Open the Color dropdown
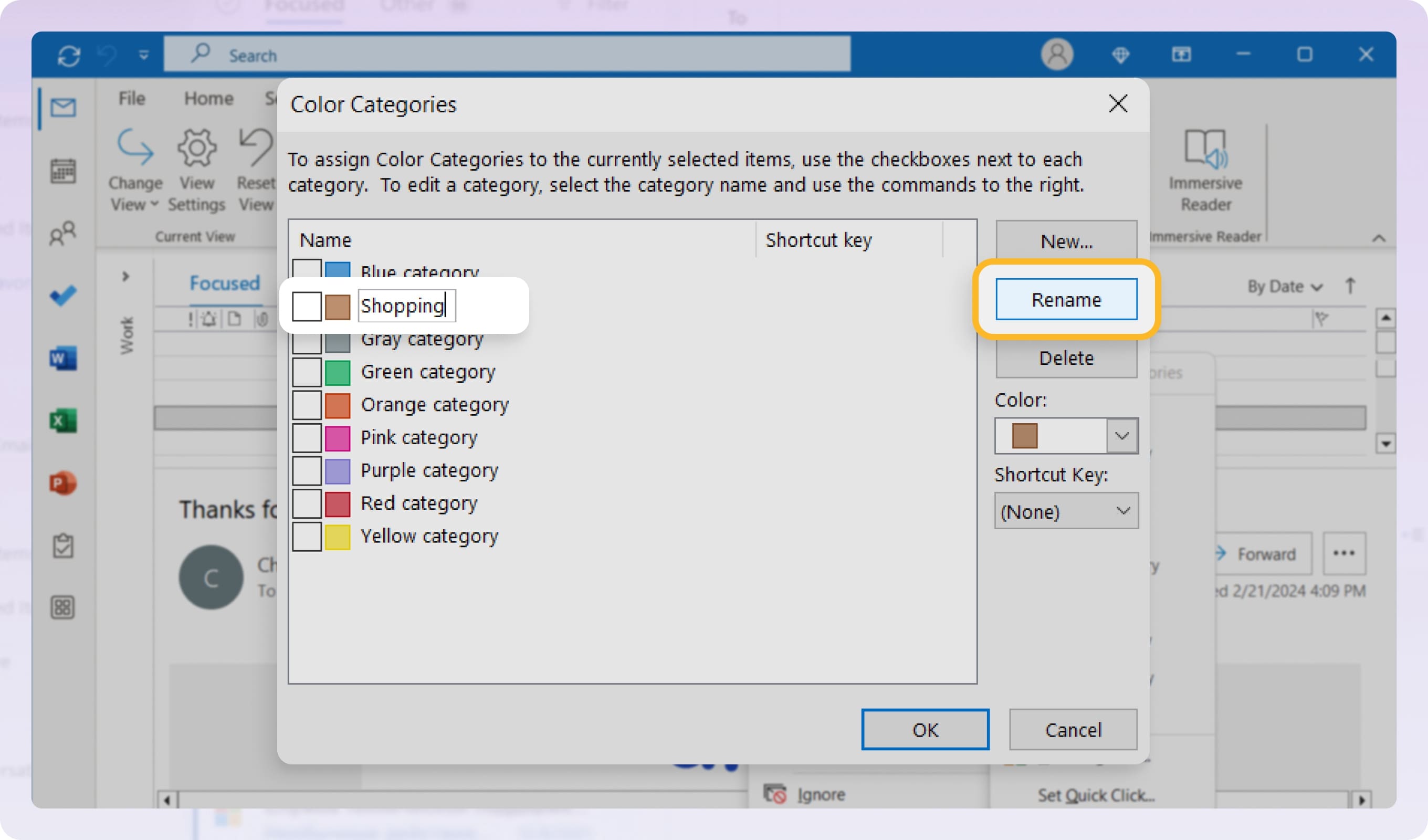The image size is (1428, 840). coord(1122,435)
